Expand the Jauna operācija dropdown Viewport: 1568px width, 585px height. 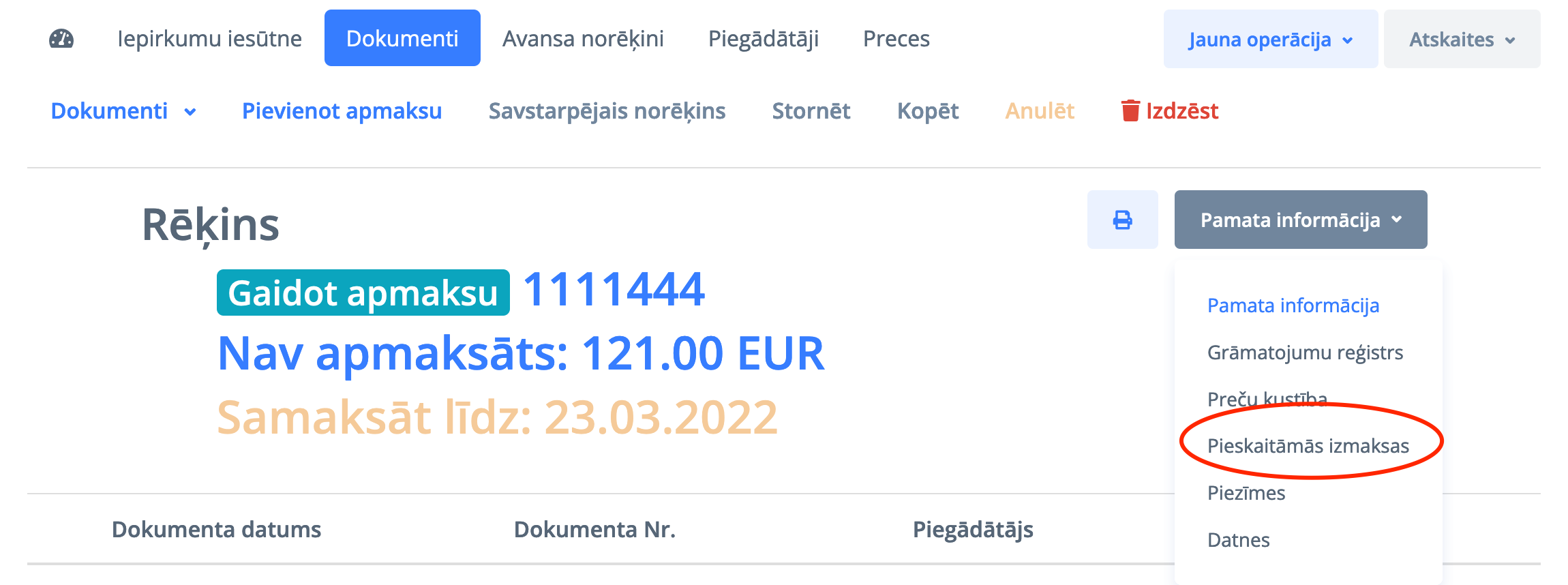pyautogui.click(x=1270, y=40)
